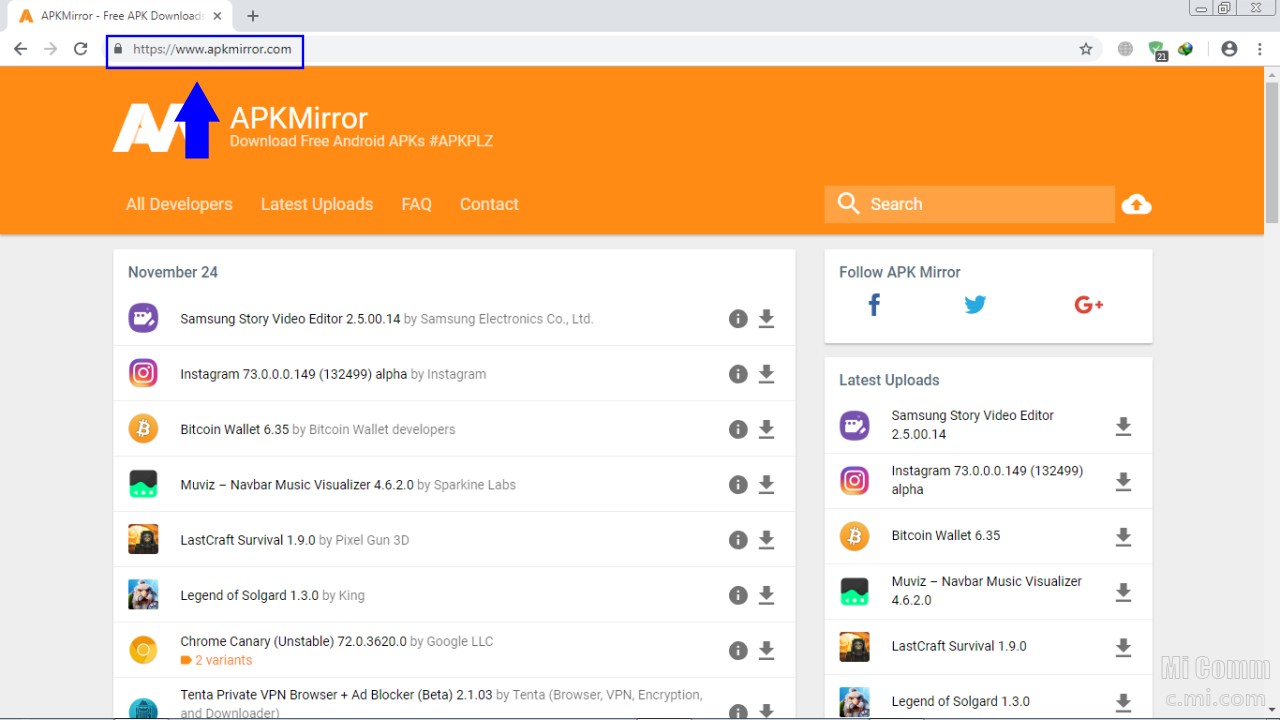Click the browser forward arrow

pos(50,49)
